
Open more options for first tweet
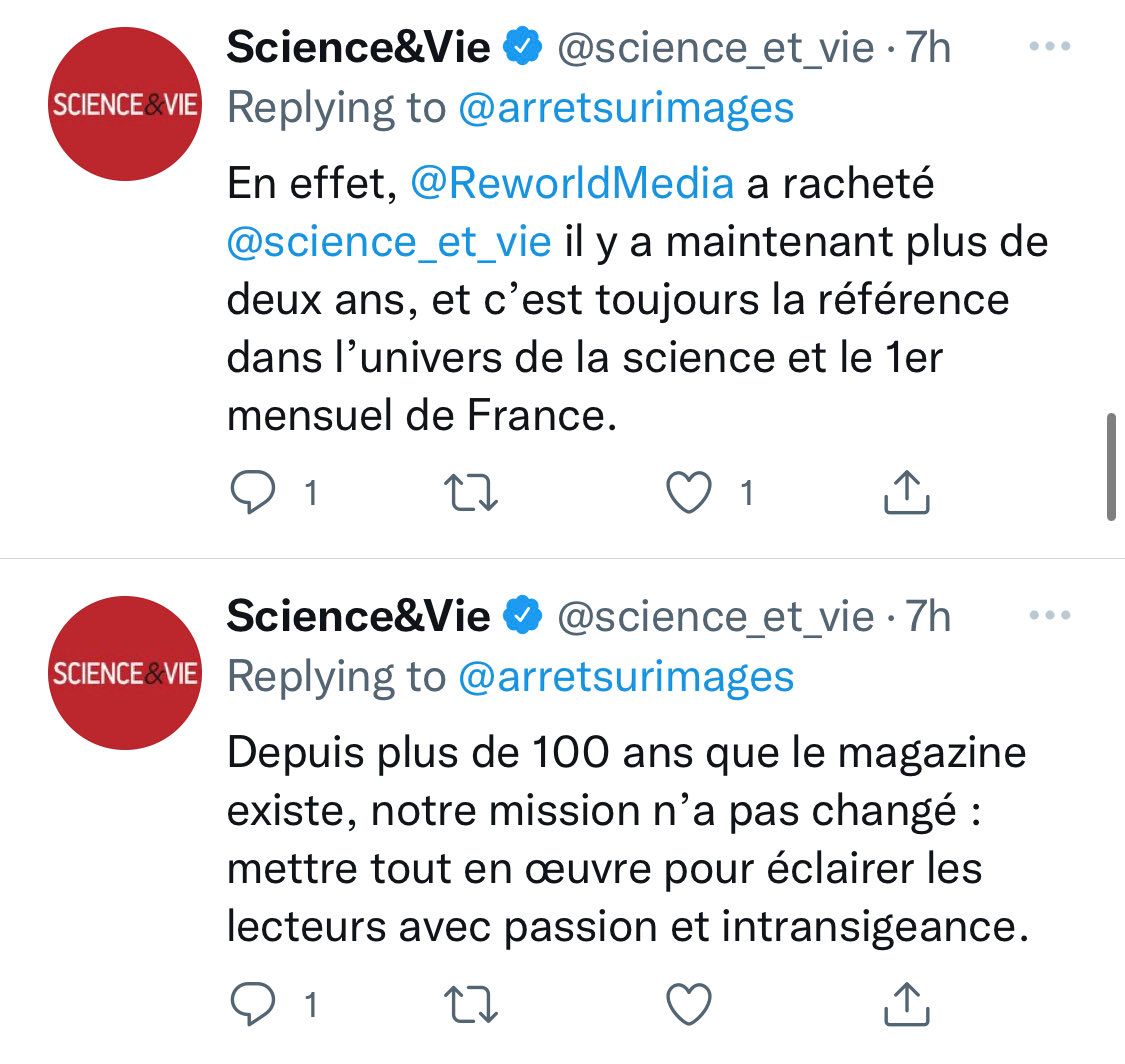[x=1049, y=47]
